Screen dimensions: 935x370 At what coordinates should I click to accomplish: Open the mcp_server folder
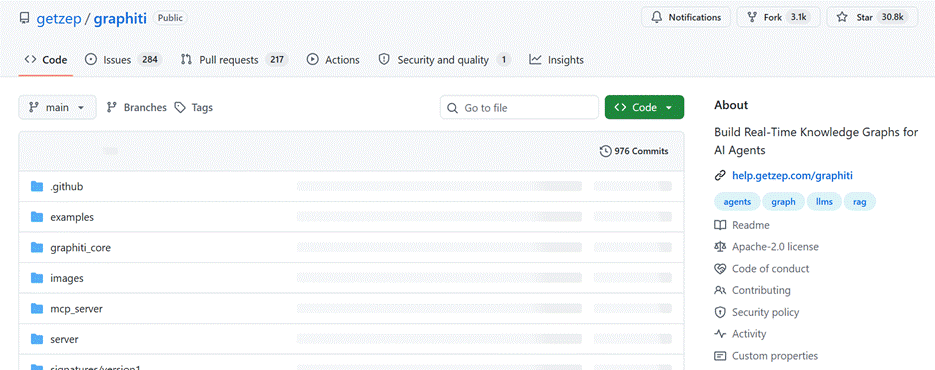pyautogui.click(x=77, y=309)
